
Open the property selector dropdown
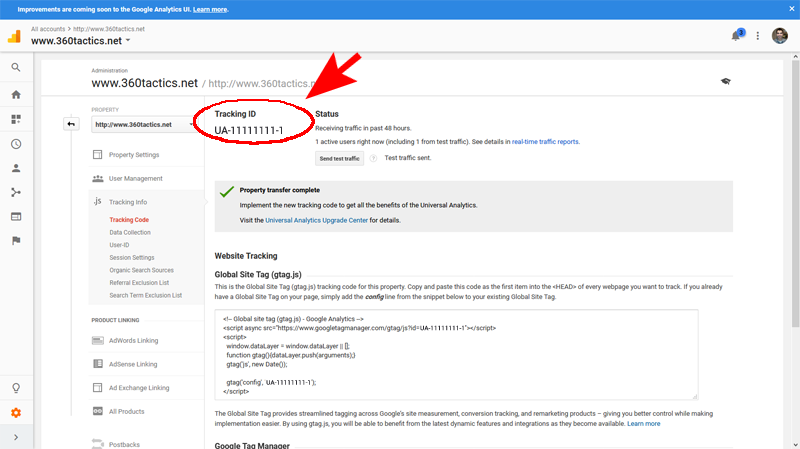pos(144,124)
